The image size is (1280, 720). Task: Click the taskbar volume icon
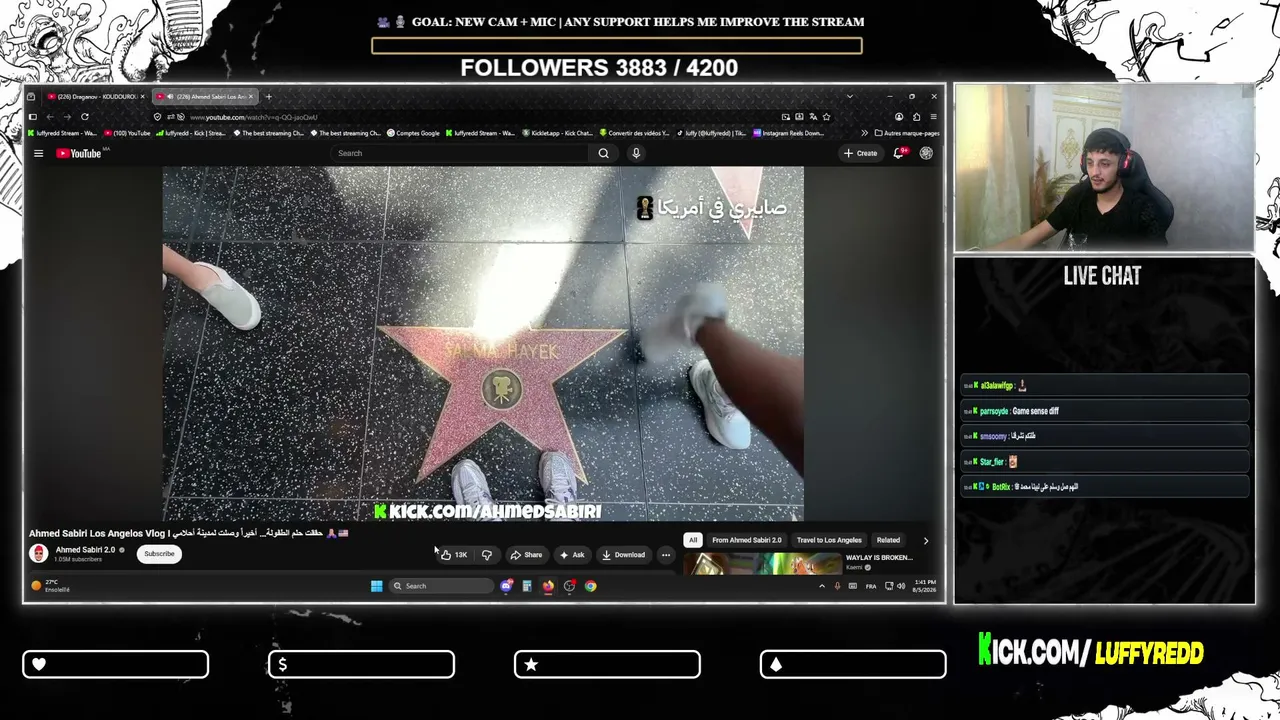click(x=900, y=586)
